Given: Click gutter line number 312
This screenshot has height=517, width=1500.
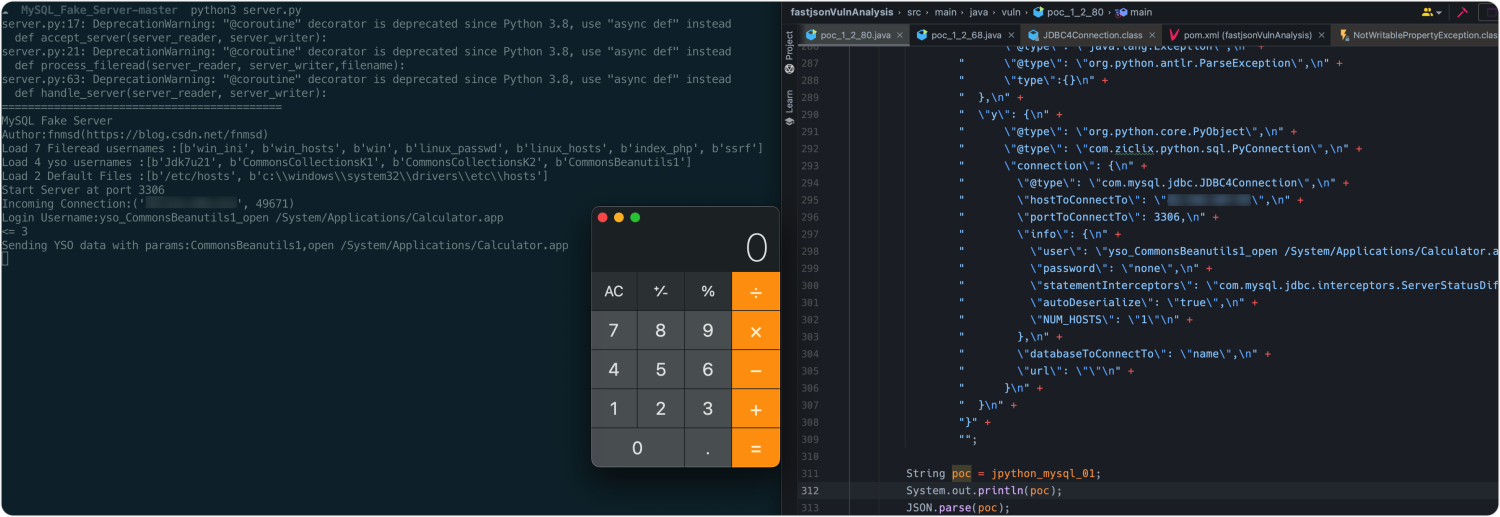Looking at the screenshot, I should tap(810, 490).
